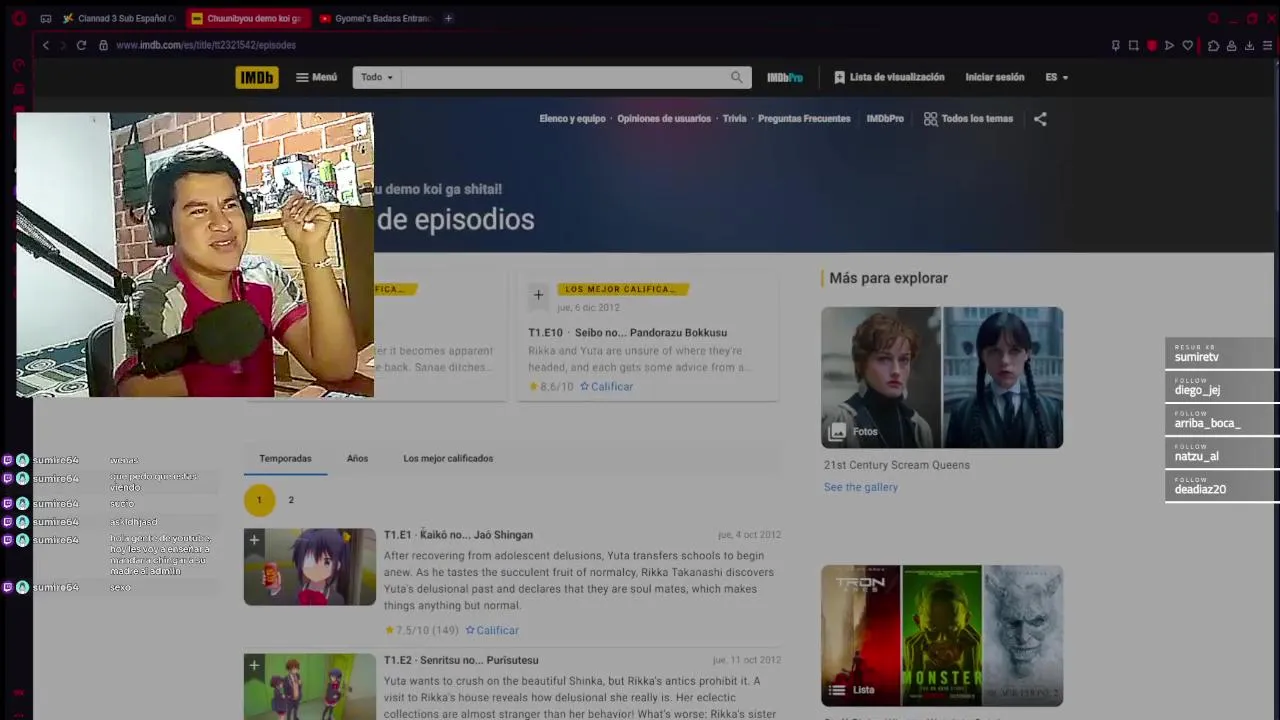The image size is (1280, 720).
Task: Click the padlock site info icon
Action: (x=103, y=45)
